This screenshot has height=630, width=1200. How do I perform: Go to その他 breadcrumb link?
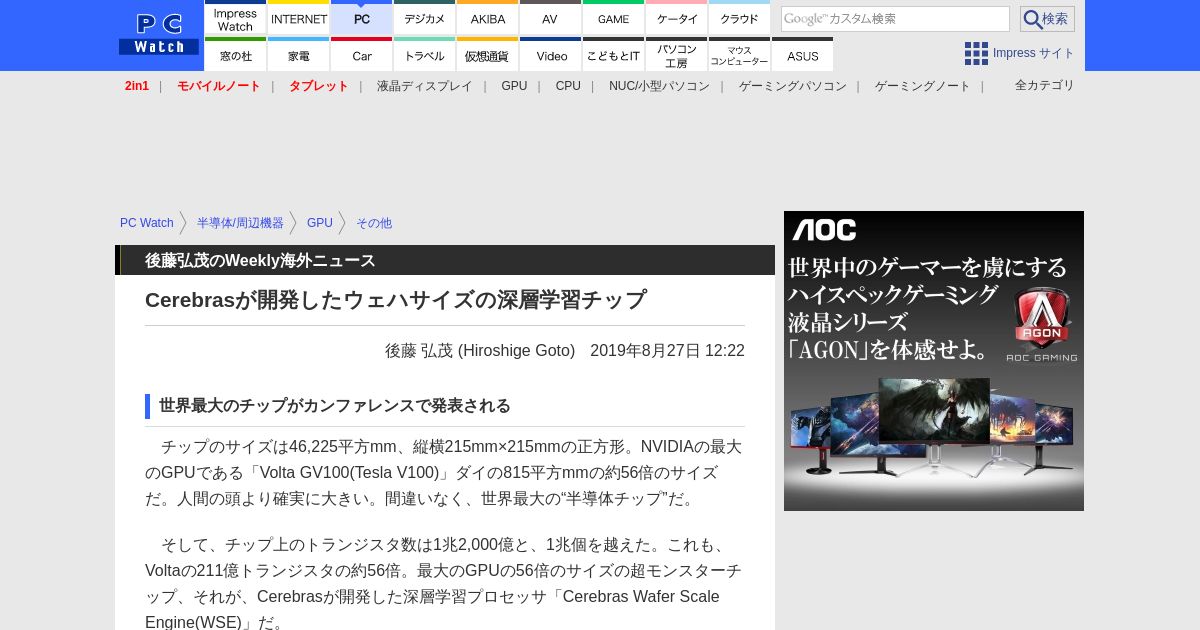click(x=374, y=223)
